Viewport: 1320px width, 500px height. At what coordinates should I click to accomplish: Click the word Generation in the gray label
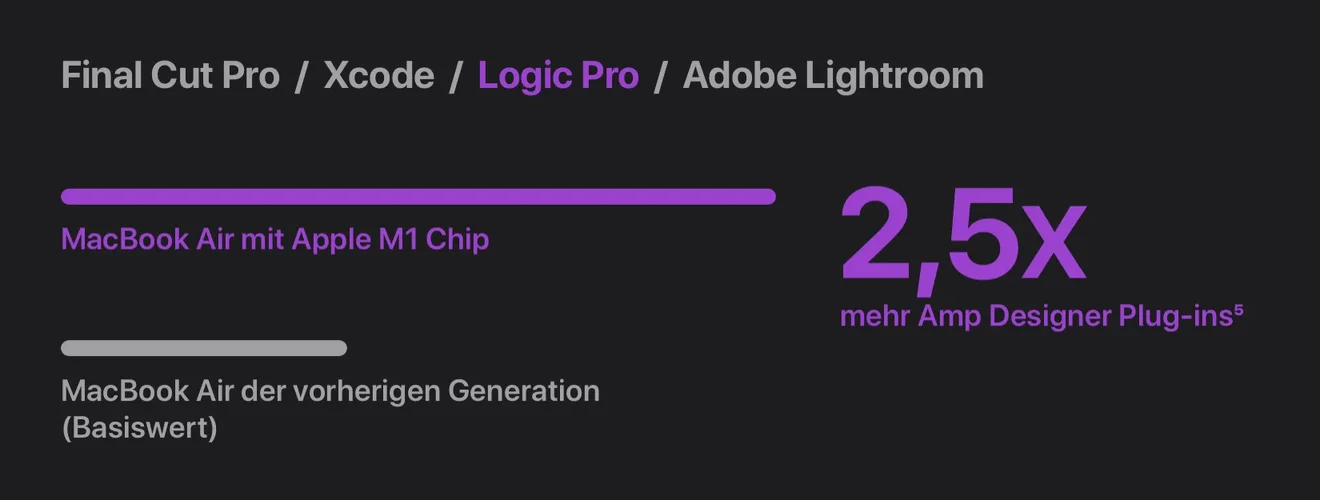click(x=523, y=390)
